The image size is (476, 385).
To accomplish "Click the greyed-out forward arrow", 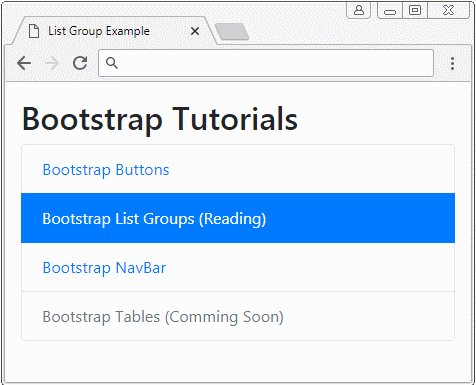I will pos(52,63).
